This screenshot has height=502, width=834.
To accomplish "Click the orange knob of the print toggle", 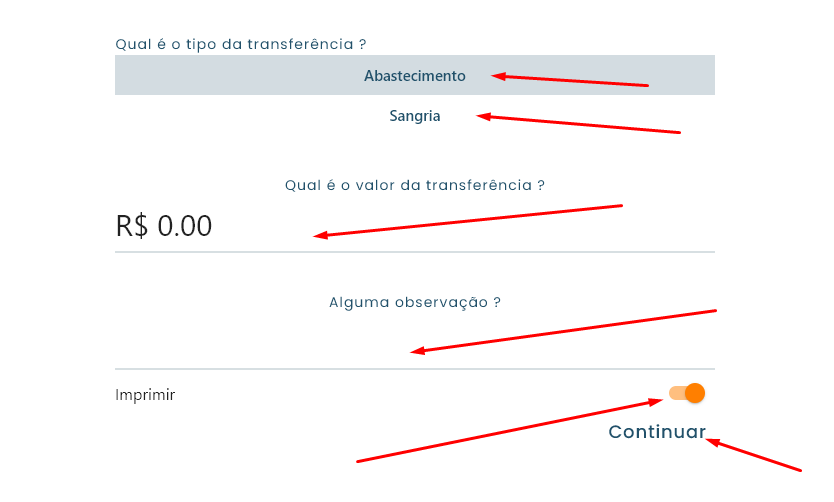I will click(695, 394).
